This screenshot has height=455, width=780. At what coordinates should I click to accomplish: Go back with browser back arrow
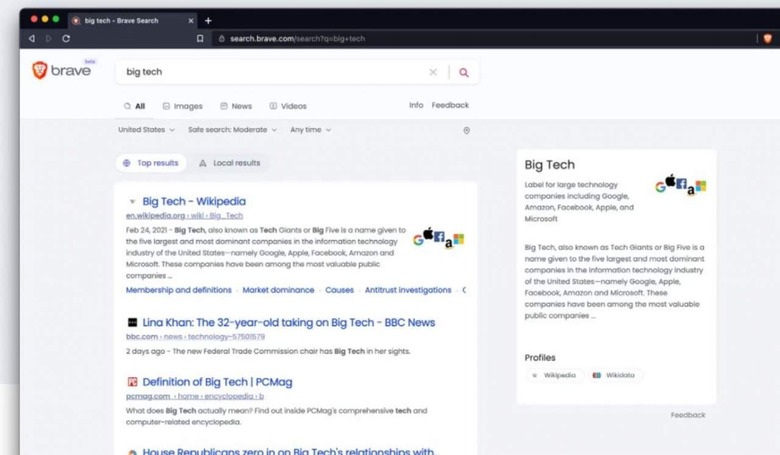coord(32,39)
